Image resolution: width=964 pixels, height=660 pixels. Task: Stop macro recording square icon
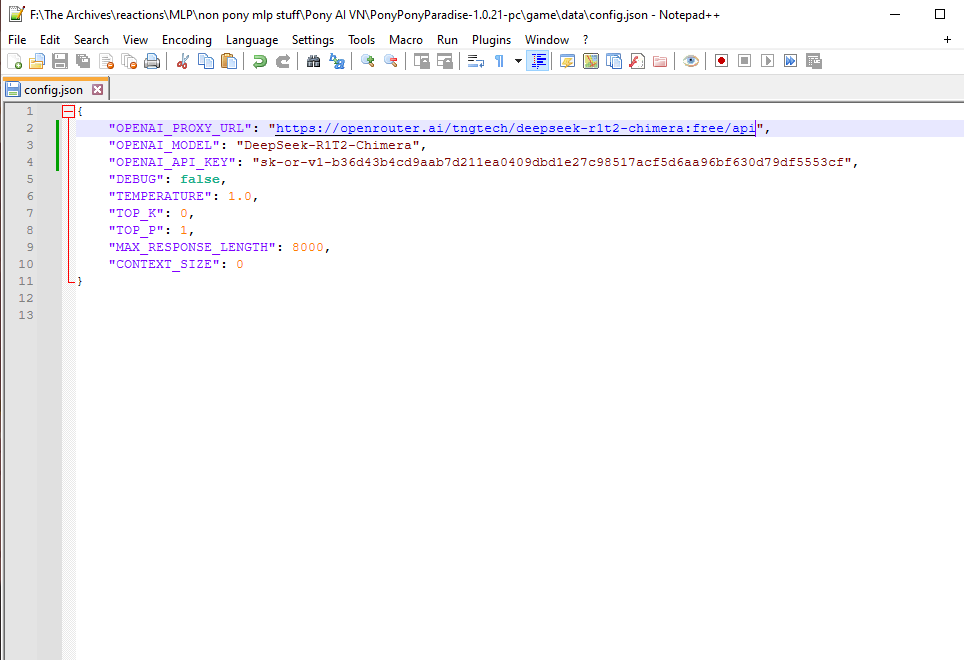(x=745, y=61)
